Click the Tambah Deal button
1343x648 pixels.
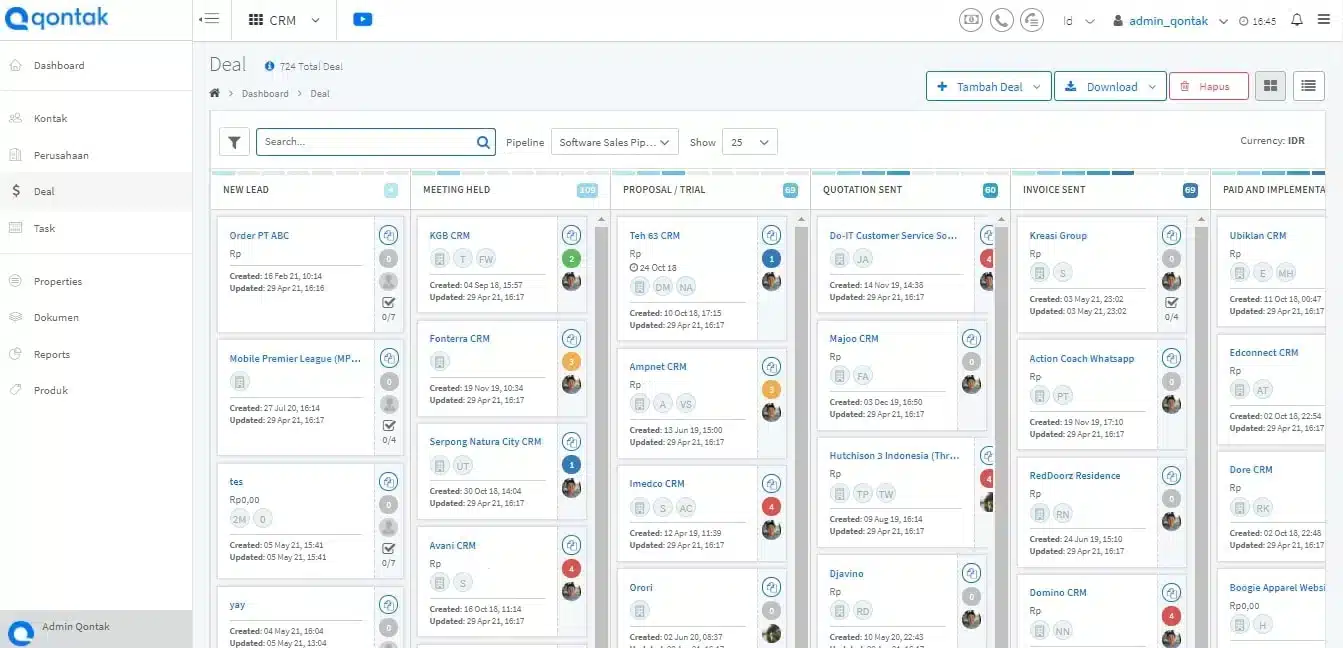coord(988,86)
